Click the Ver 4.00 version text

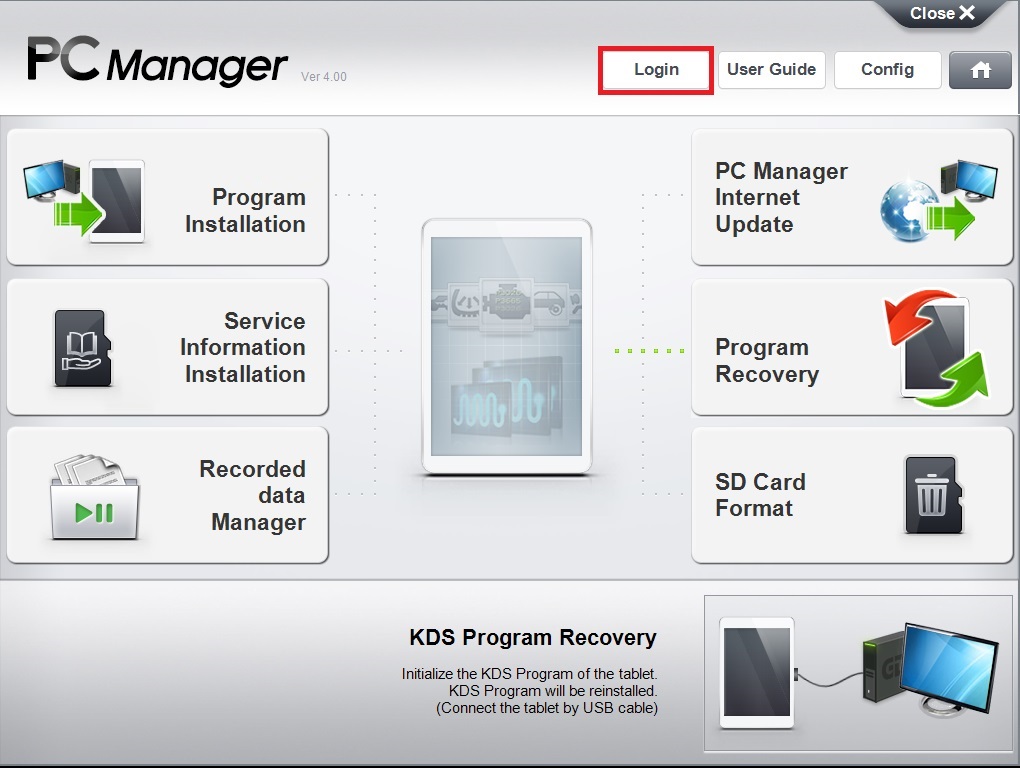click(324, 77)
